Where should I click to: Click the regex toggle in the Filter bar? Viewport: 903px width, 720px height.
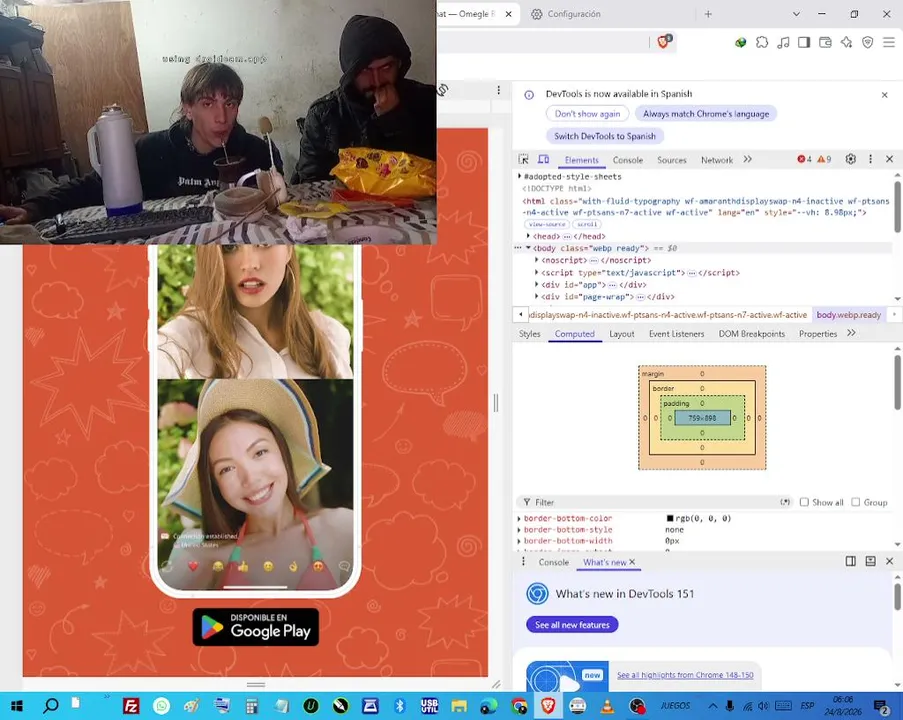pyautogui.click(x=785, y=502)
